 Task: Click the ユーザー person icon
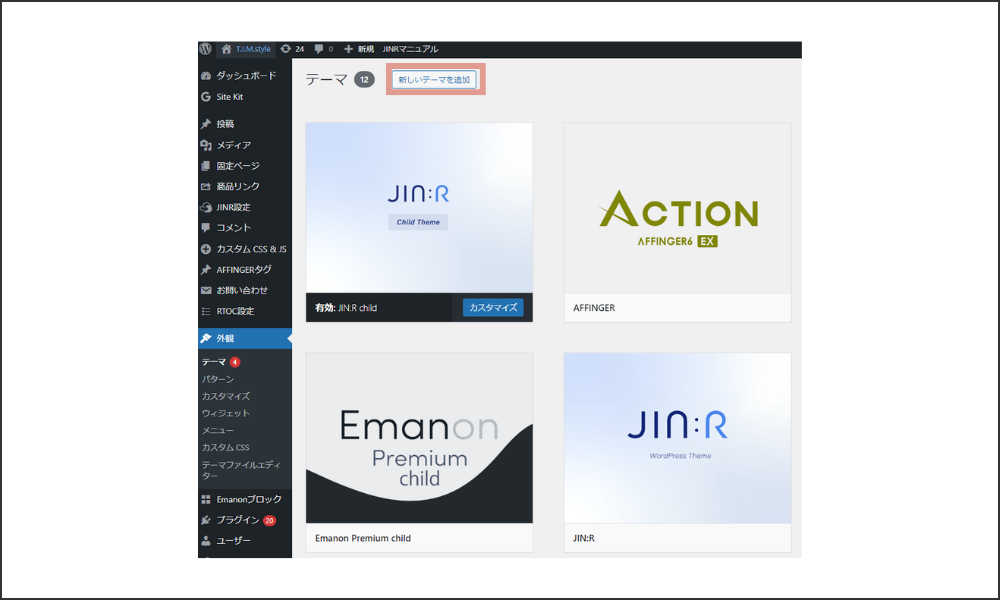206,541
